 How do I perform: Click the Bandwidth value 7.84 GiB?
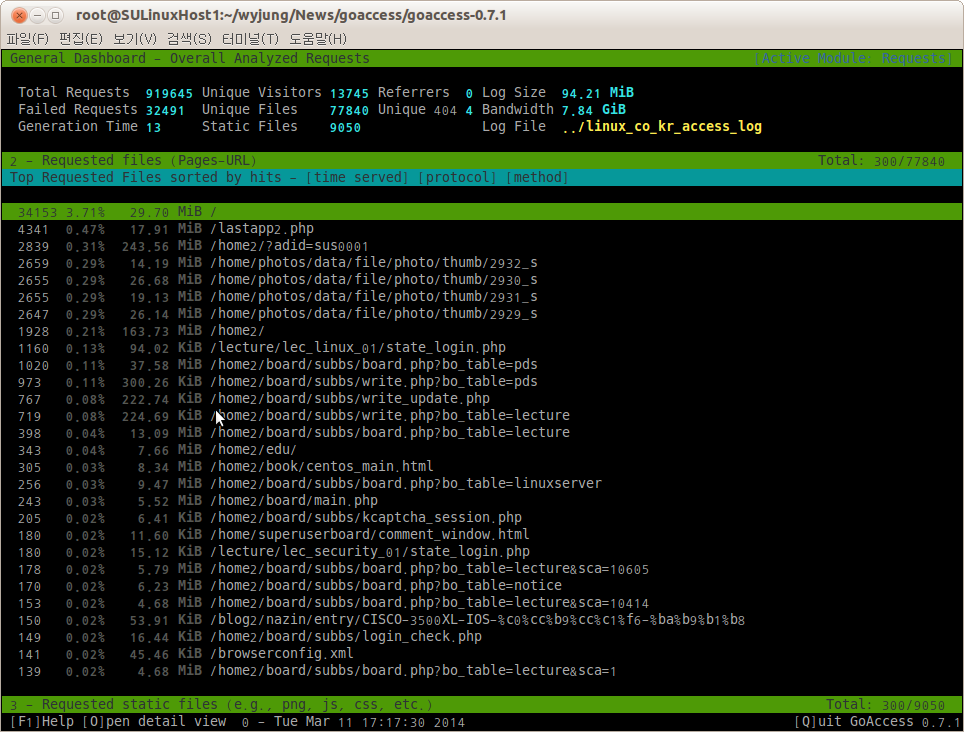tap(593, 110)
